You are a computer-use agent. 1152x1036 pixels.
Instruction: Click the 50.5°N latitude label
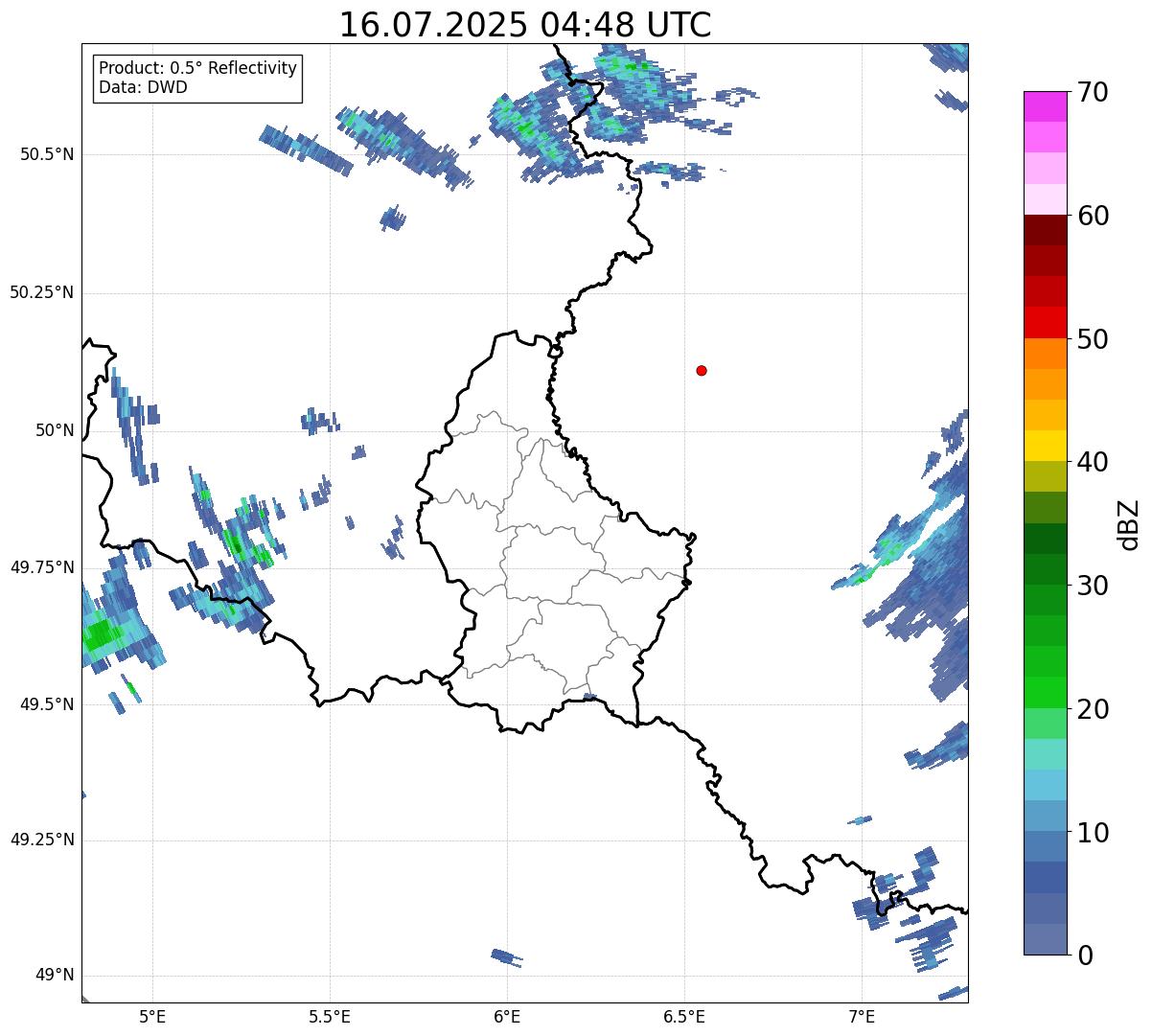pyautogui.click(x=47, y=154)
